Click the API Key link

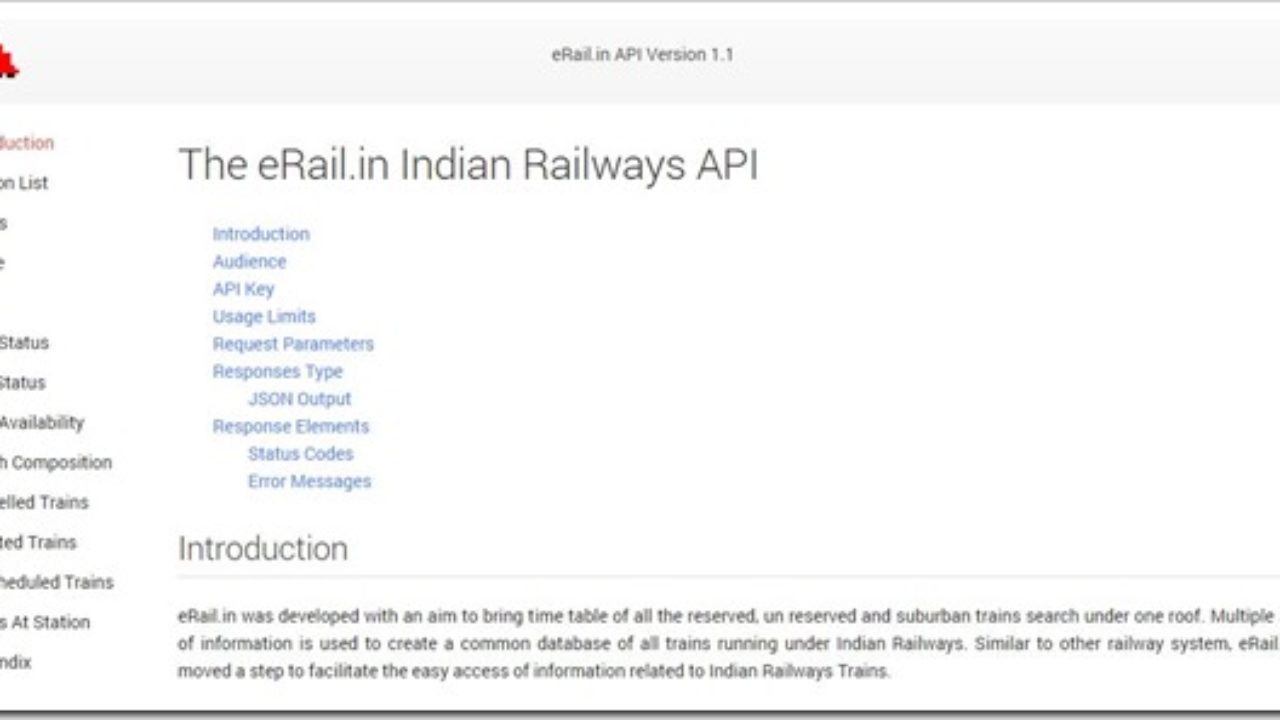[242, 289]
